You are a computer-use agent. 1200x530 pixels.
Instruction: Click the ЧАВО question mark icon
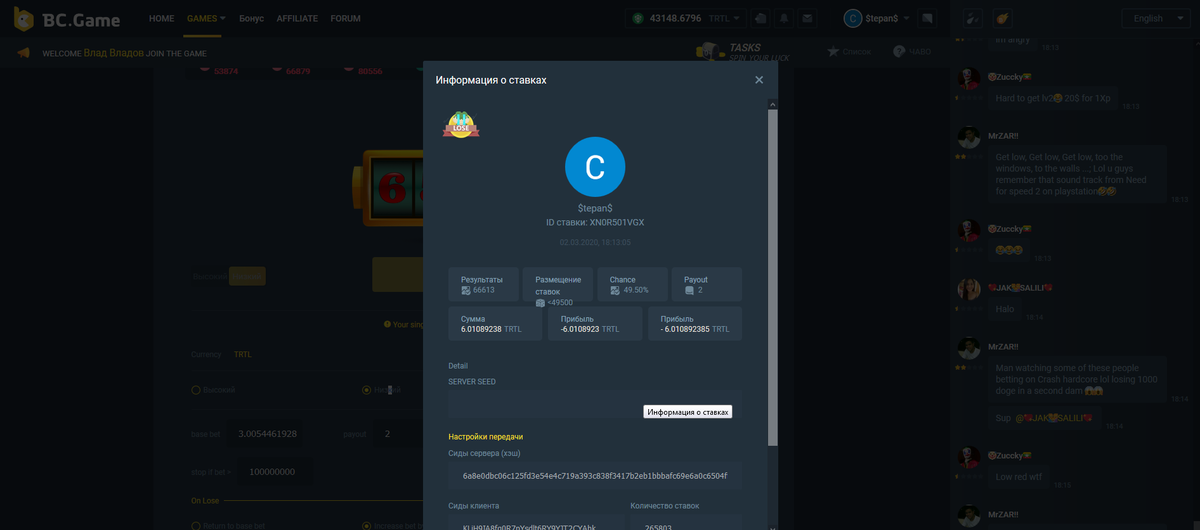point(900,51)
